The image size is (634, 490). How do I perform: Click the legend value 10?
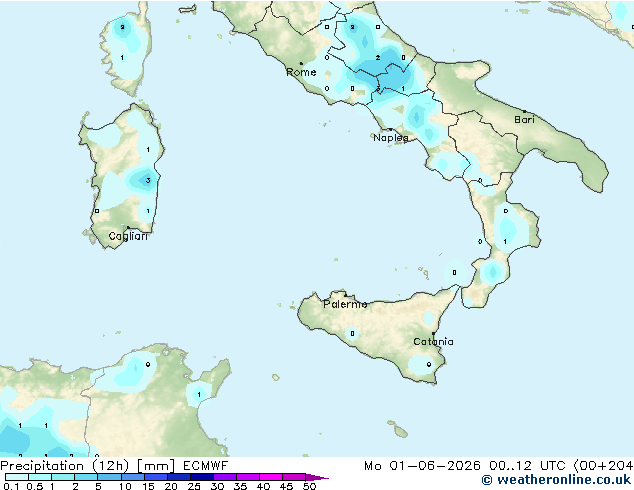tap(125, 486)
